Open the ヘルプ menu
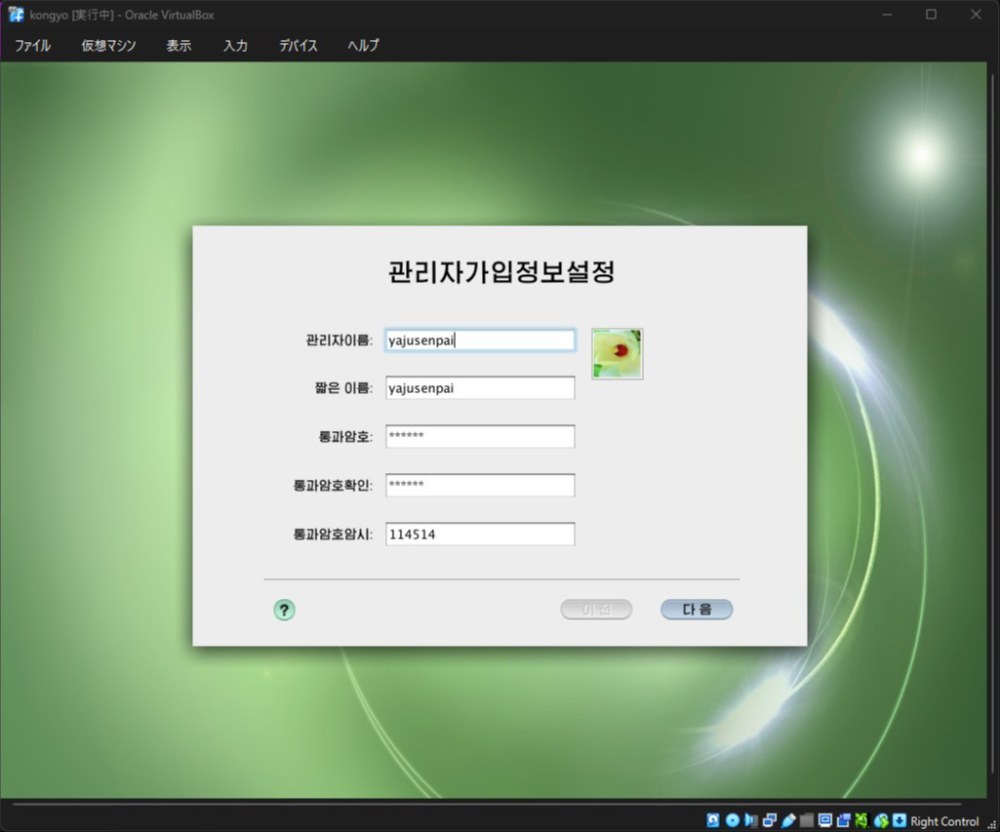The height and width of the screenshot is (832, 1000). coord(363,45)
